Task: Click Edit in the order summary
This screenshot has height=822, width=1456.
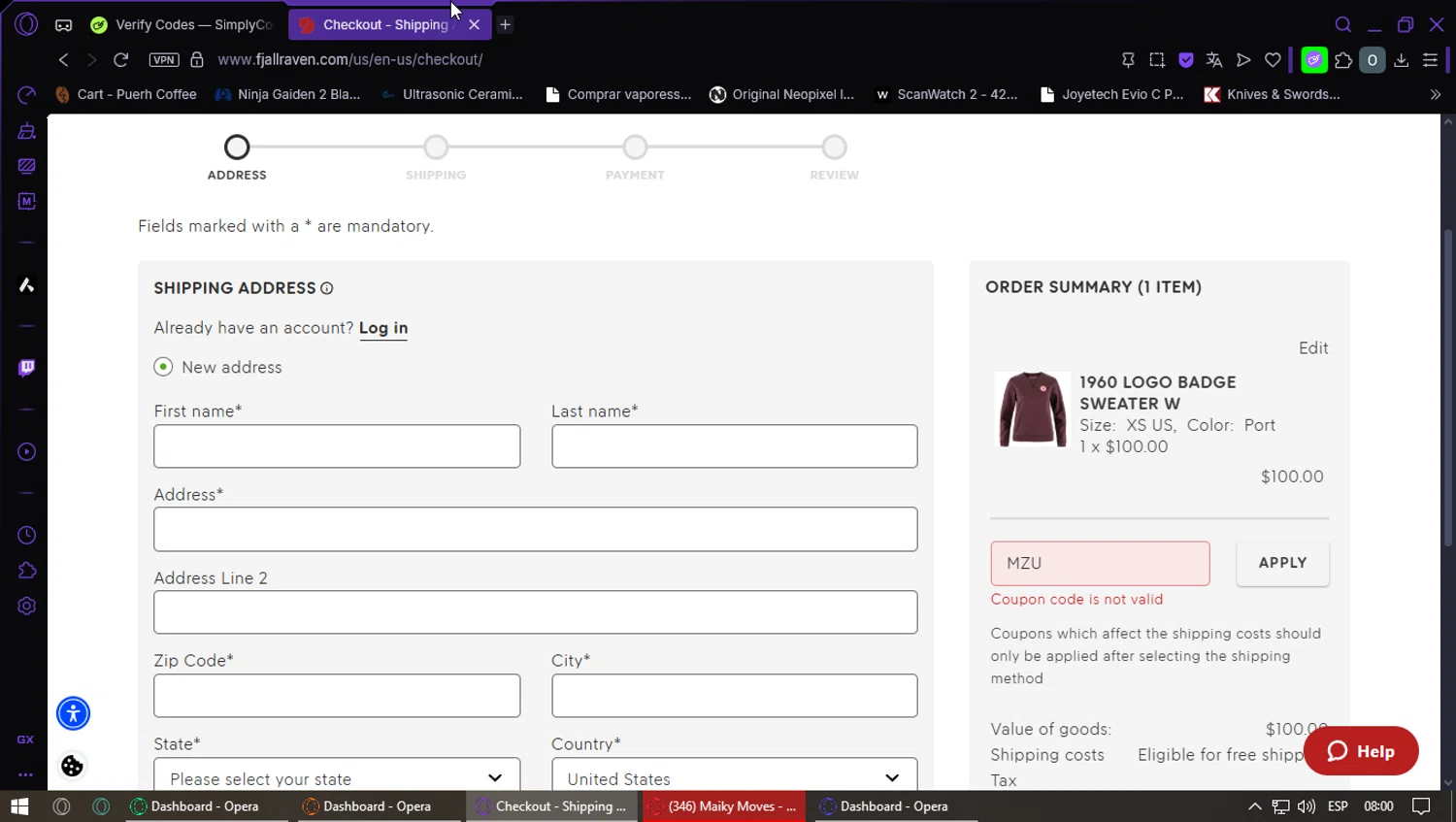Action: 1313,347
